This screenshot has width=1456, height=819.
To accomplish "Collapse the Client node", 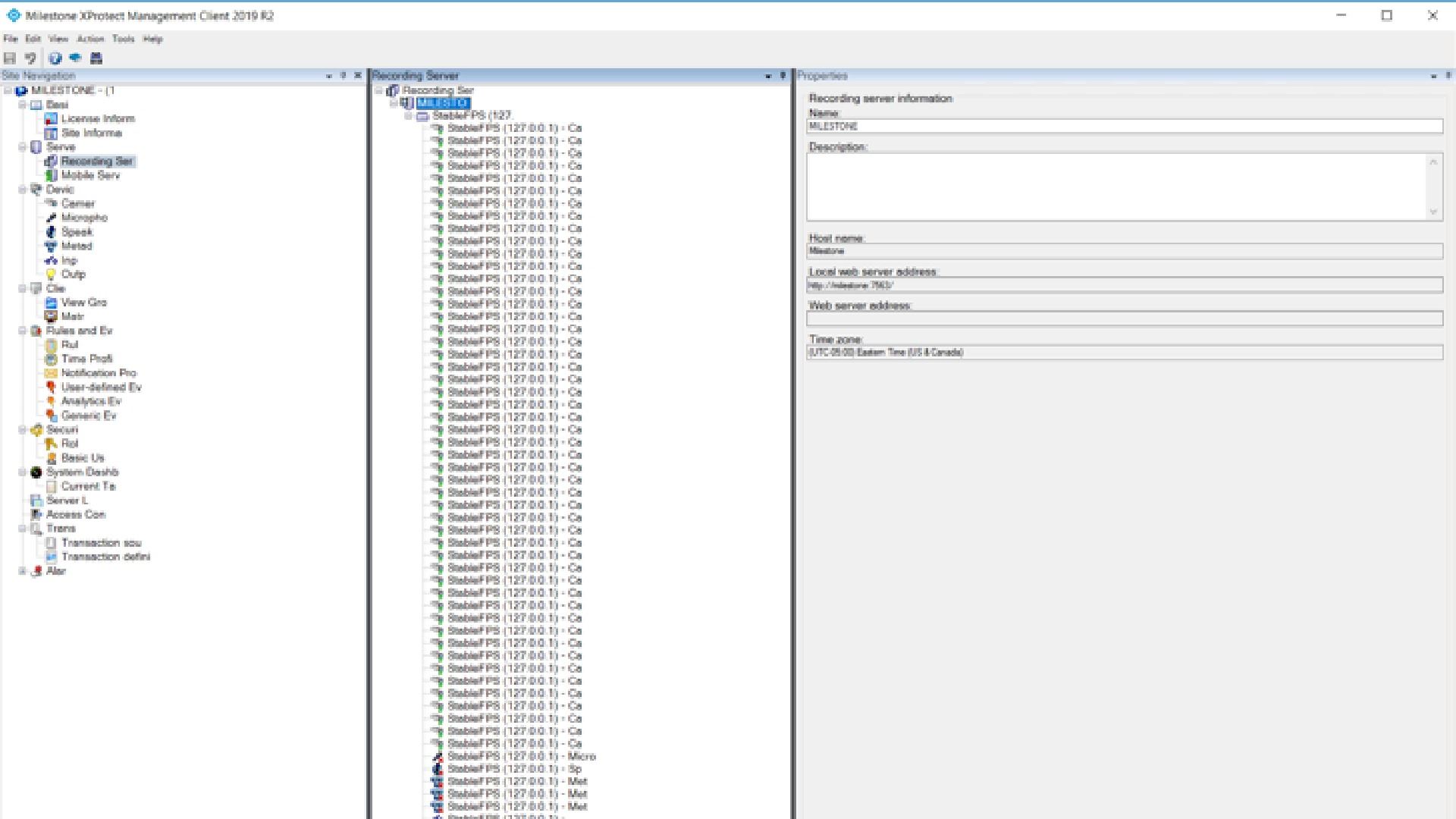I will (23, 289).
